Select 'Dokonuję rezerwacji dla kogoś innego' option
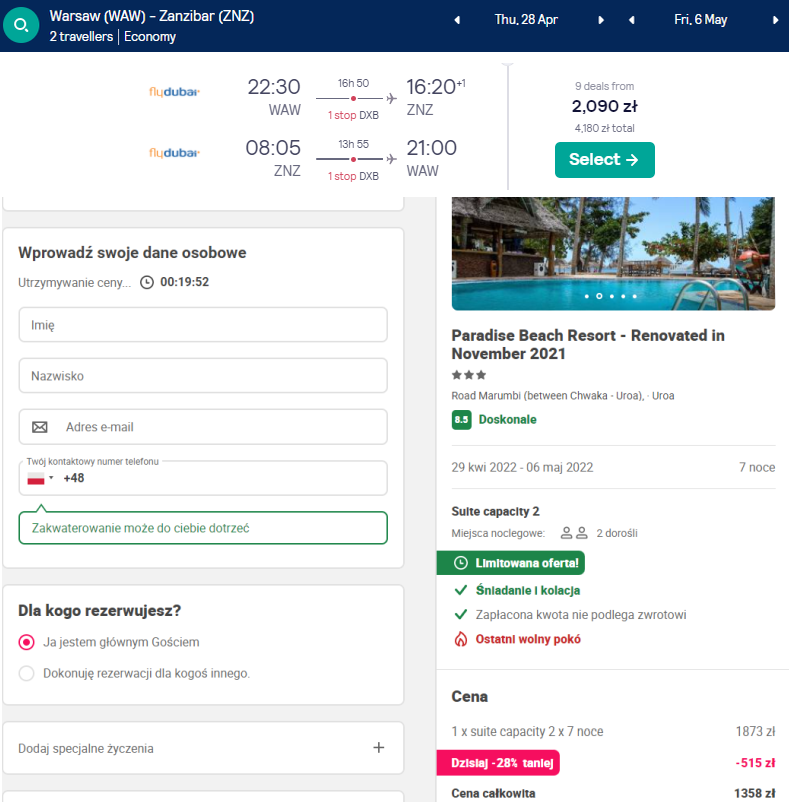 [x=27, y=673]
